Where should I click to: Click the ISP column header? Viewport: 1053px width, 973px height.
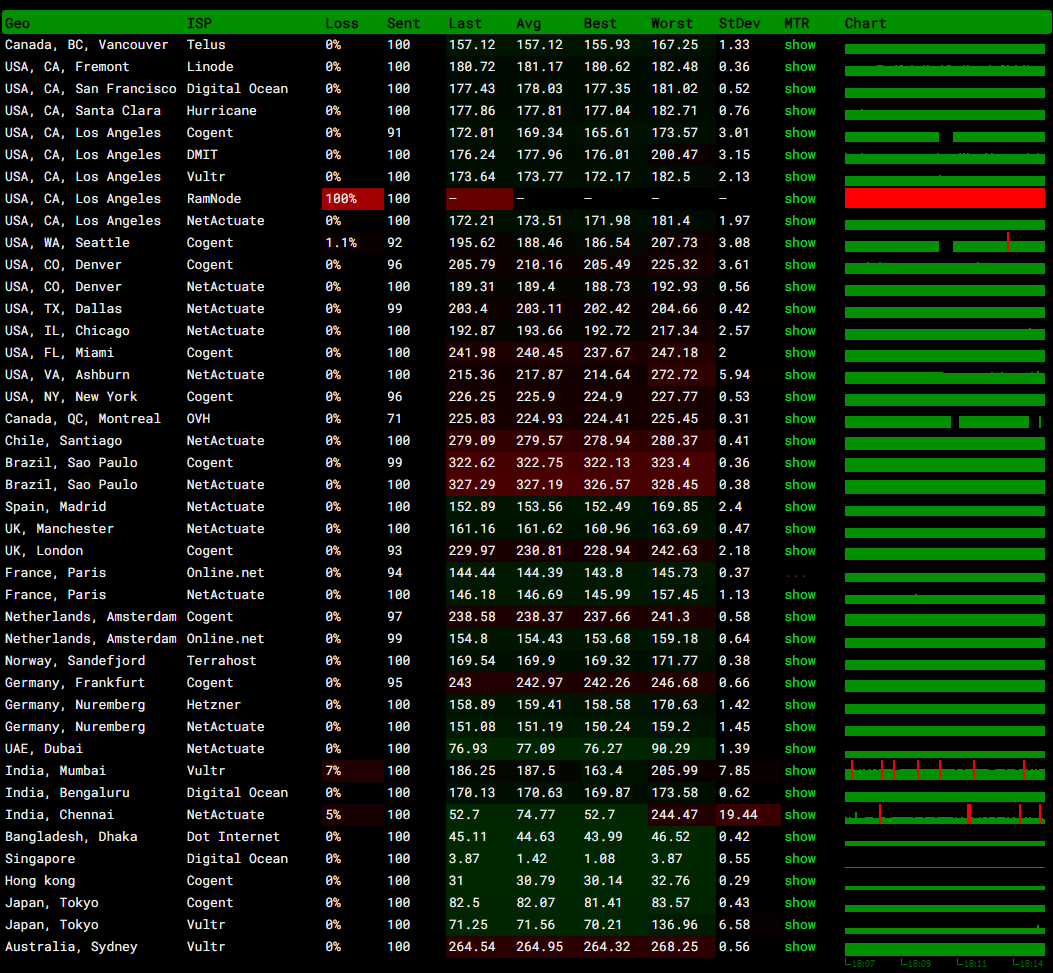pyautogui.click(x=199, y=24)
